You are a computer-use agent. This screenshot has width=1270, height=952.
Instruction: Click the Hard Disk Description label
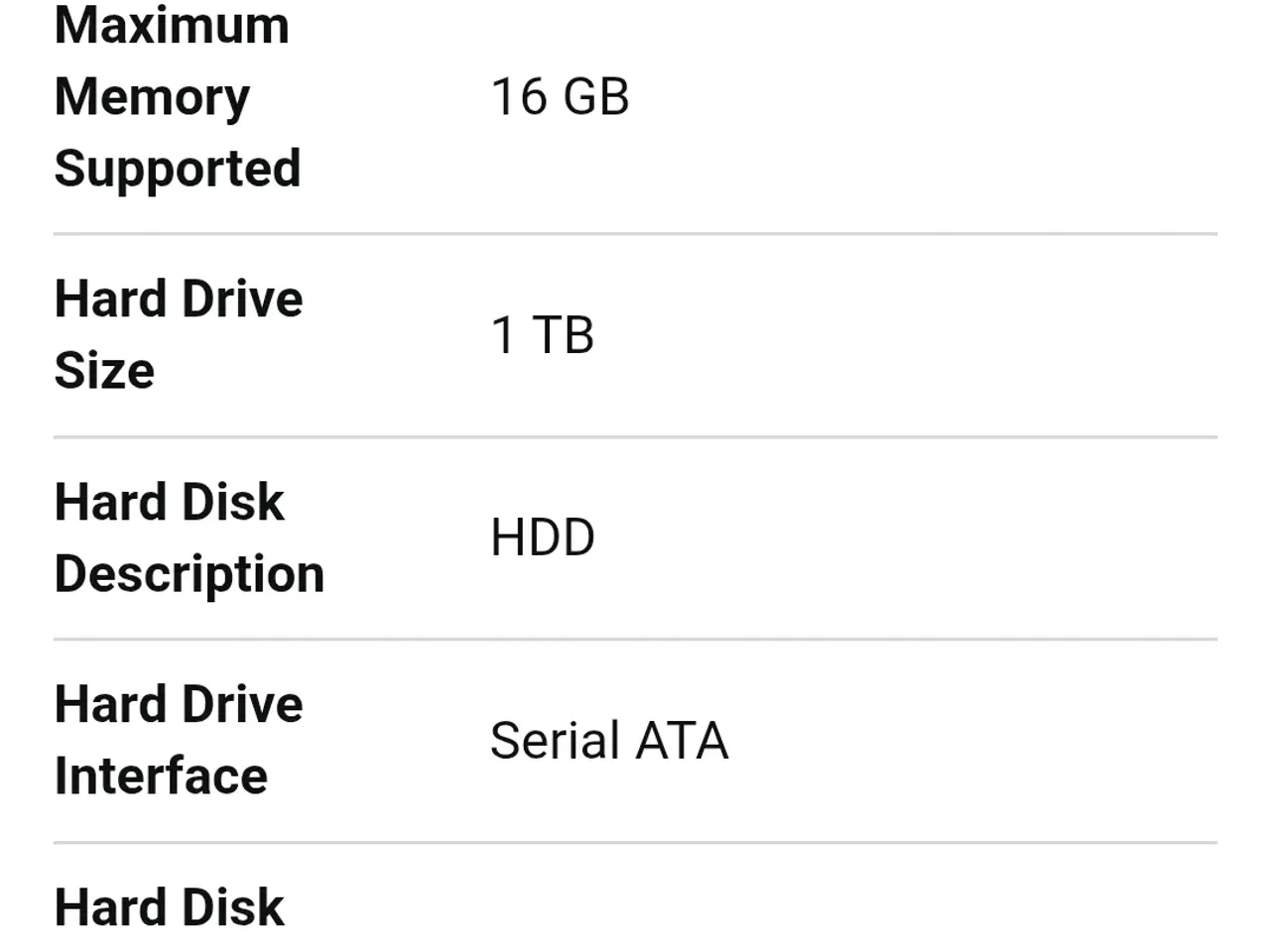pos(190,538)
